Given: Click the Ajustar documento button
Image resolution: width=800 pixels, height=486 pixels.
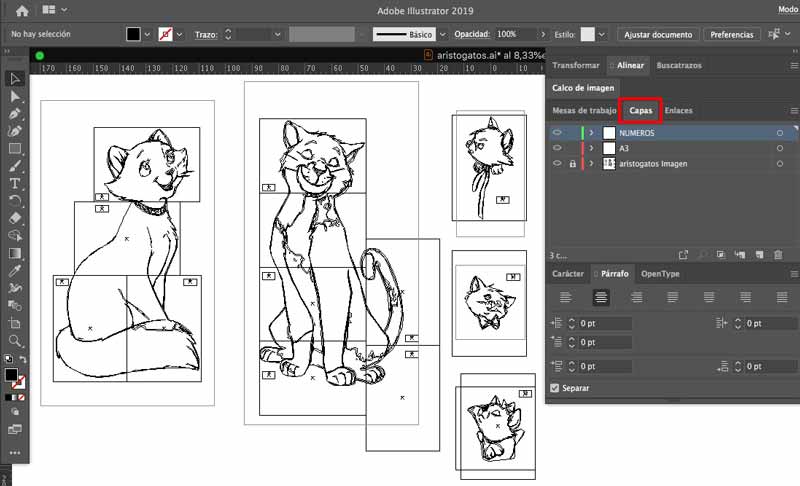Looking at the screenshot, I should coord(658,35).
